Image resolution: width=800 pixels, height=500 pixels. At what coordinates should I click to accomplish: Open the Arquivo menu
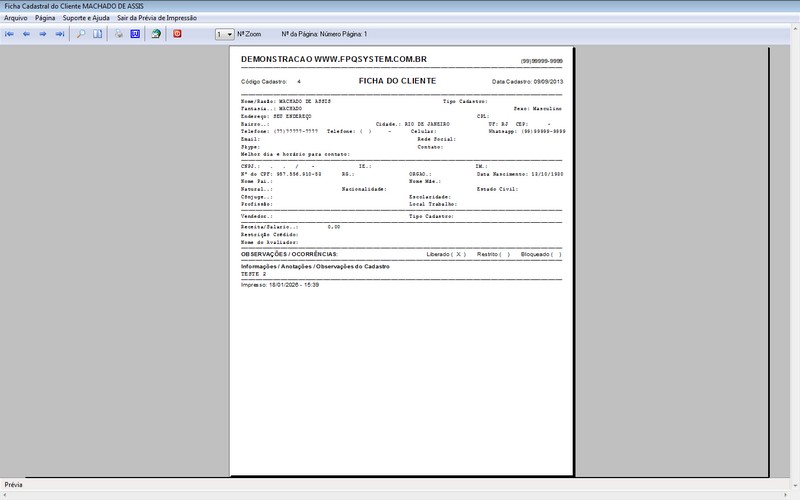coord(16,18)
